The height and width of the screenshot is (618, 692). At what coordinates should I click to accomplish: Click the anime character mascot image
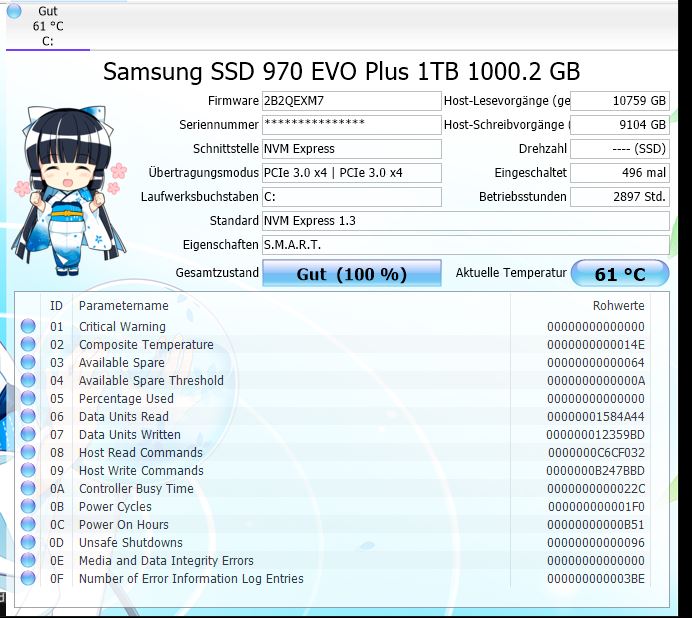(70, 191)
